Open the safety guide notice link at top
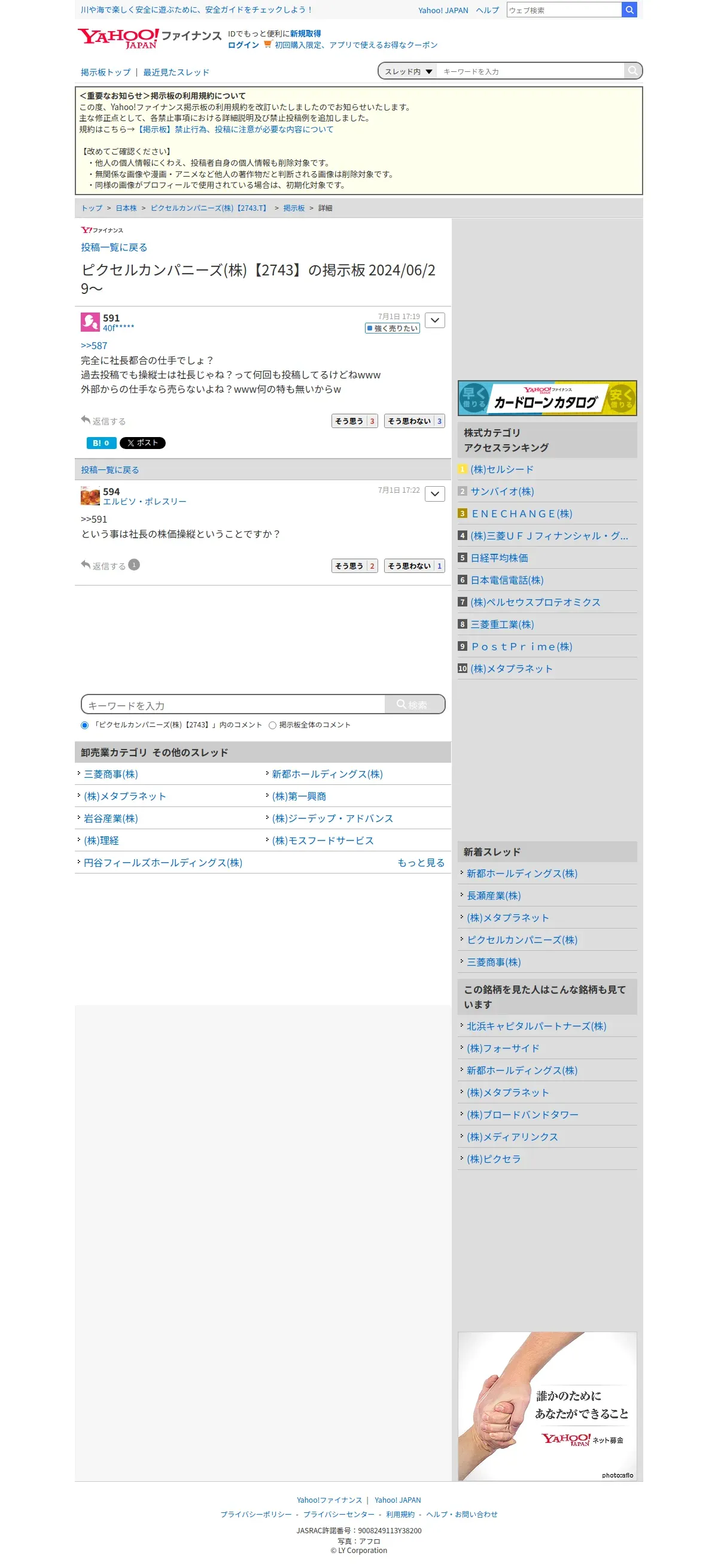This screenshot has height=1568, width=718. (x=196, y=10)
